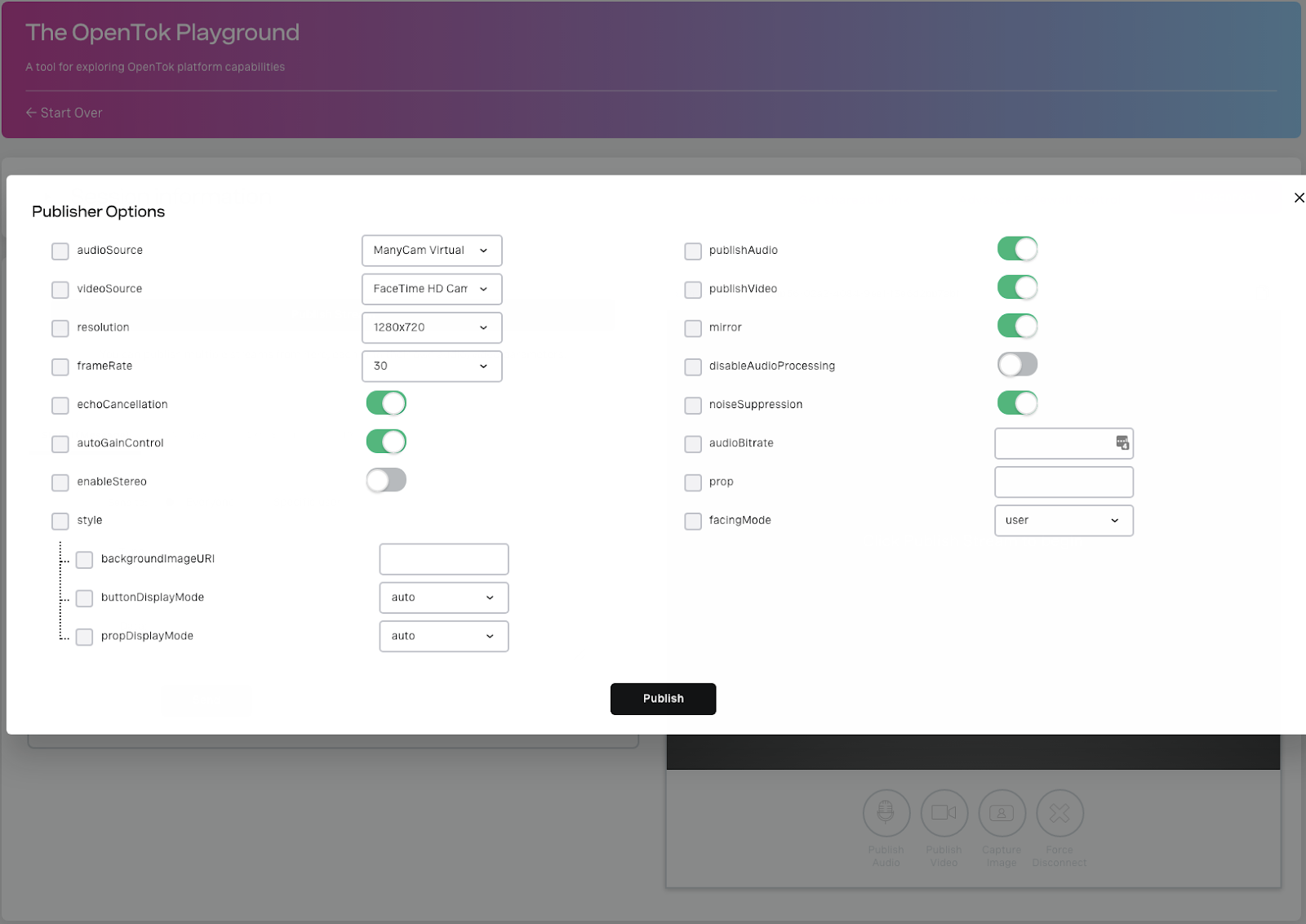The width and height of the screenshot is (1306, 924).
Task: Focus the backgroundImageURI text field
Action: [x=444, y=559]
